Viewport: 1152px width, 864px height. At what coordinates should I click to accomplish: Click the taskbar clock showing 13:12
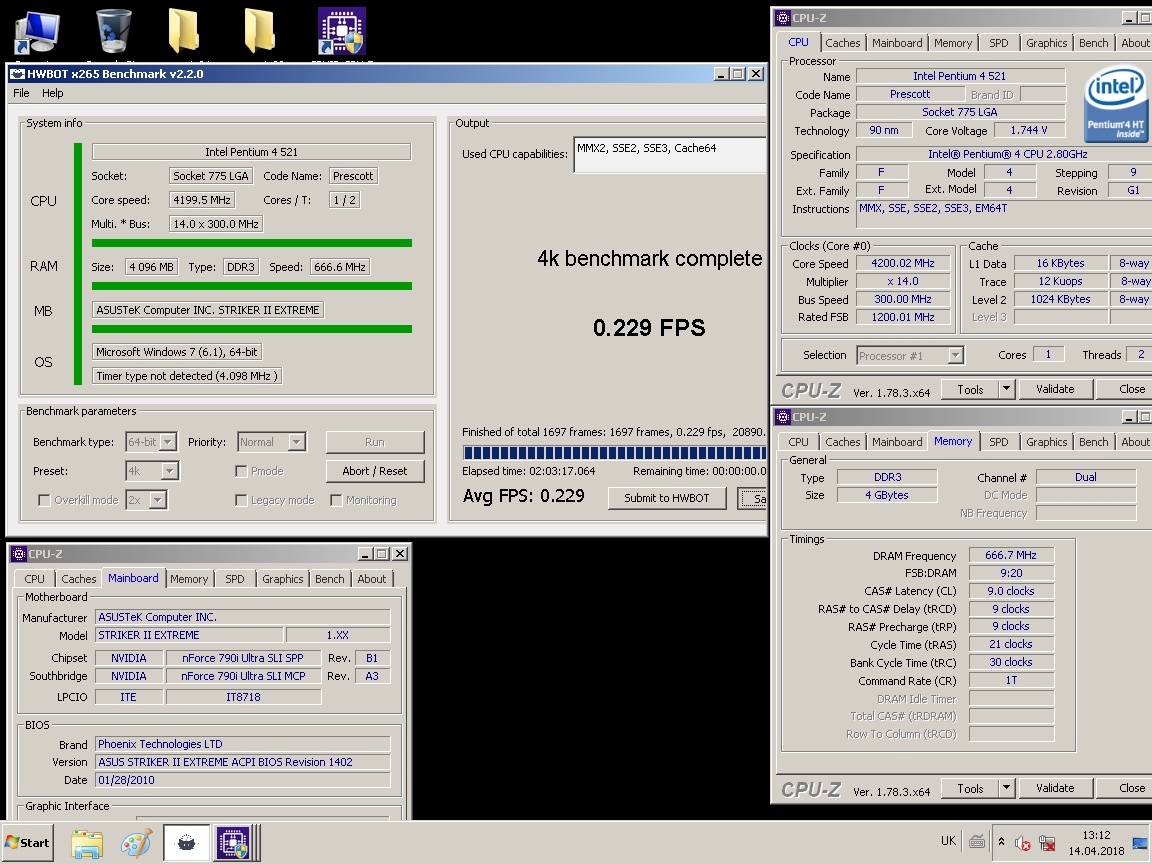click(1095, 835)
